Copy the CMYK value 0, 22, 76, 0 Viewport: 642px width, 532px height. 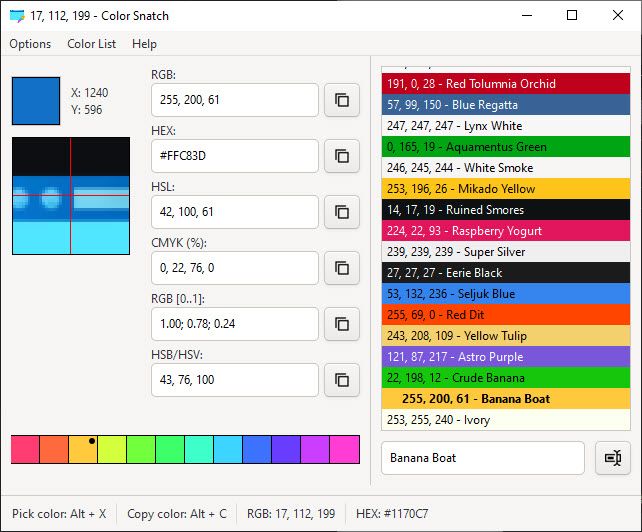click(x=342, y=268)
